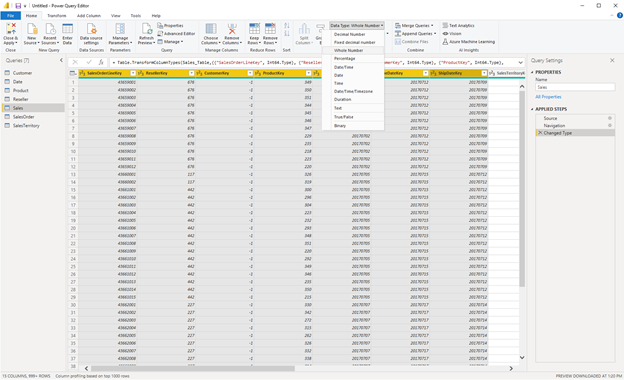Click the Remove Rows icon
Screen dimensions: 624x380
point(270,29)
